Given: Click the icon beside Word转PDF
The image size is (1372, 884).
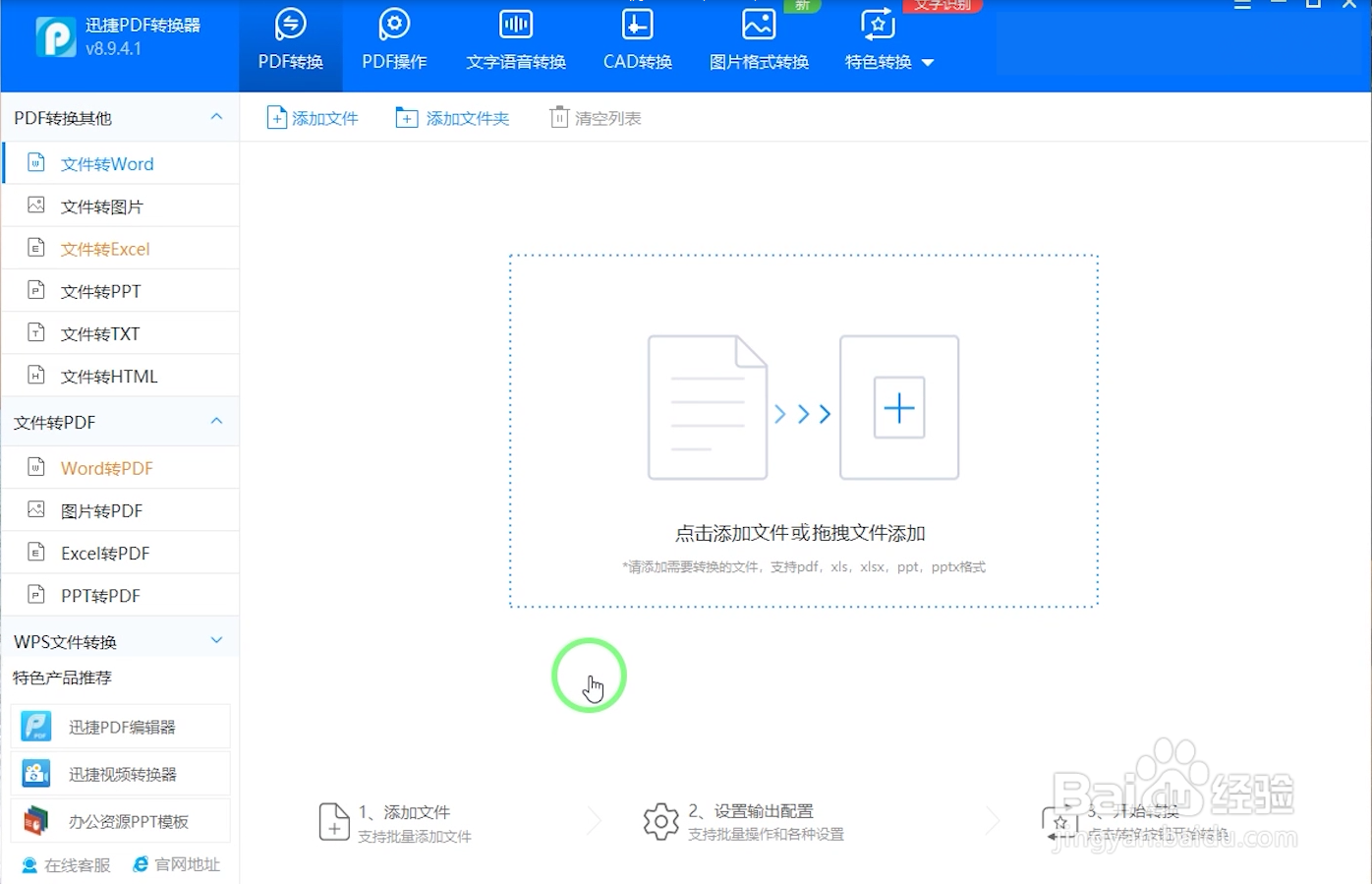Looking at the screenshot, I should [36, 466].
